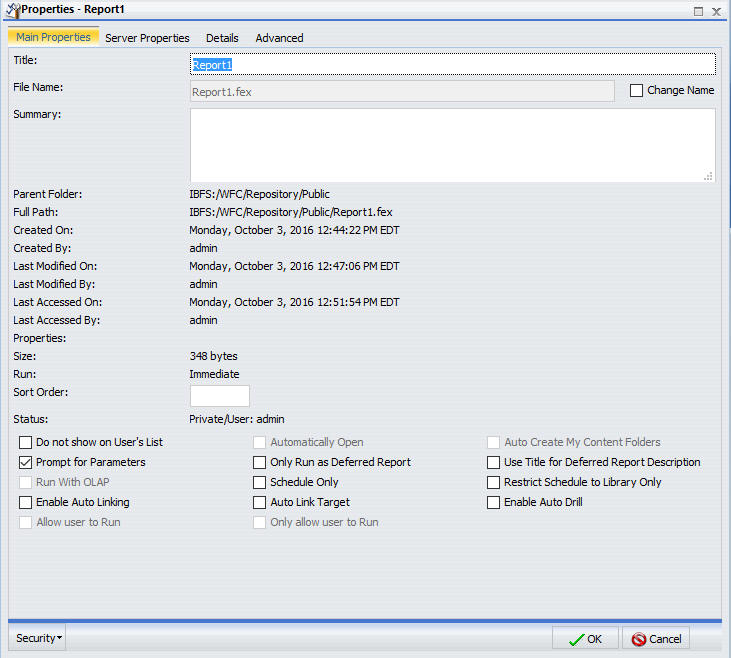Click the Created On date 12:44:22 PM
Image resolution: width=731 pixels, height=658 pixels.
coord(294,230)
